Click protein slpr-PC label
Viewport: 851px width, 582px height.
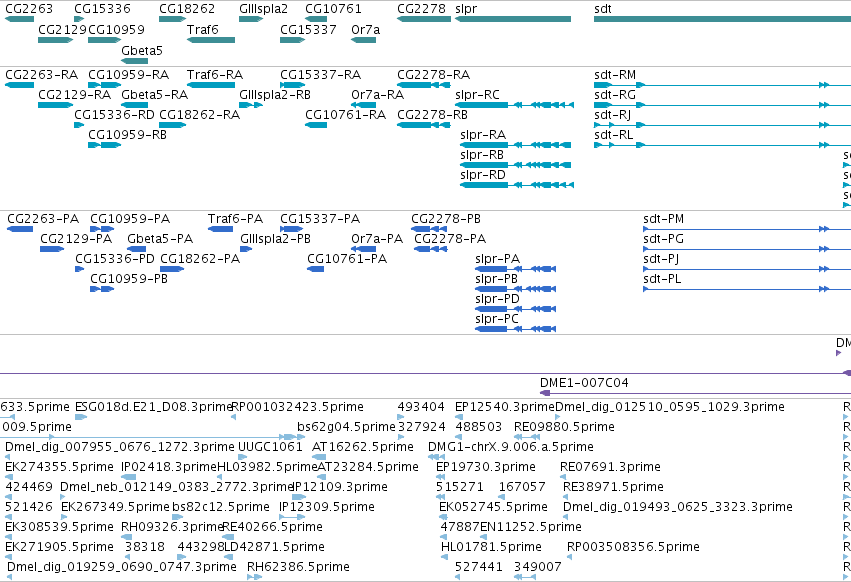pyautogui.click(x=497, y=319)
